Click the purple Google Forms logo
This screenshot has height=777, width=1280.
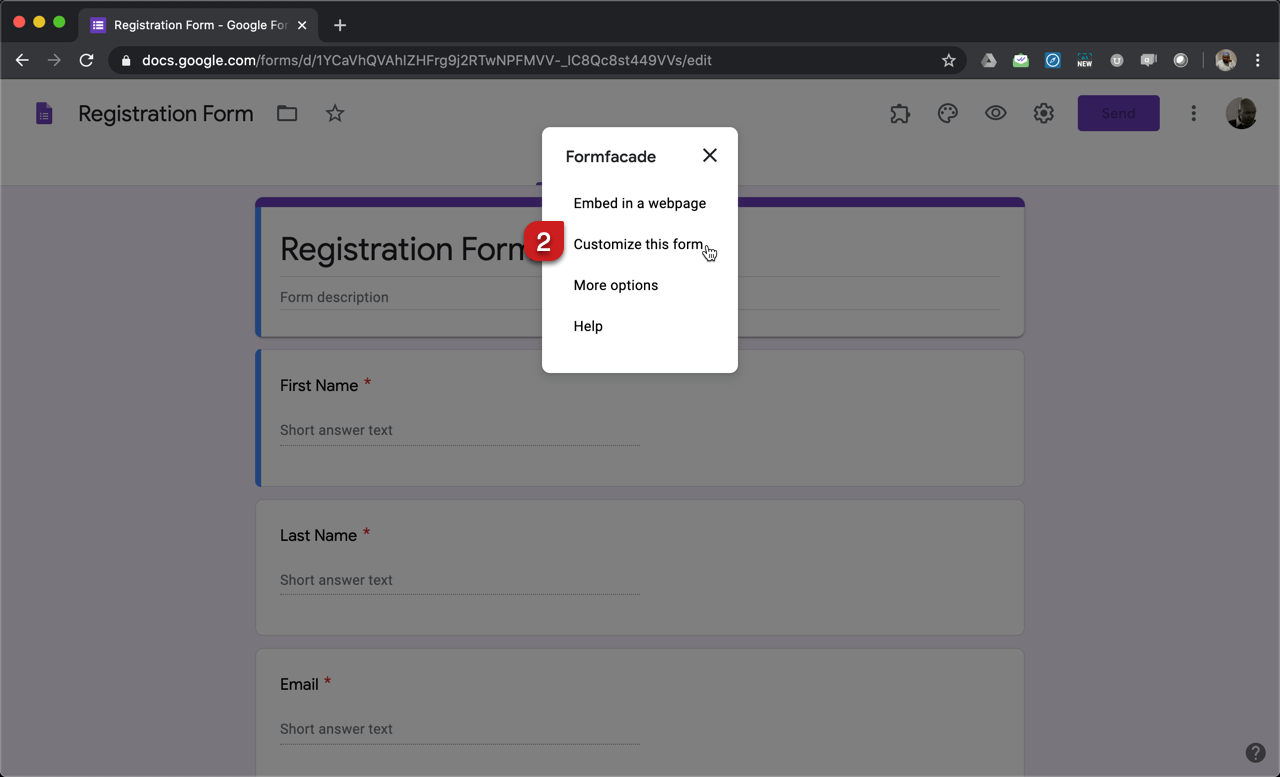coord(44,113)
